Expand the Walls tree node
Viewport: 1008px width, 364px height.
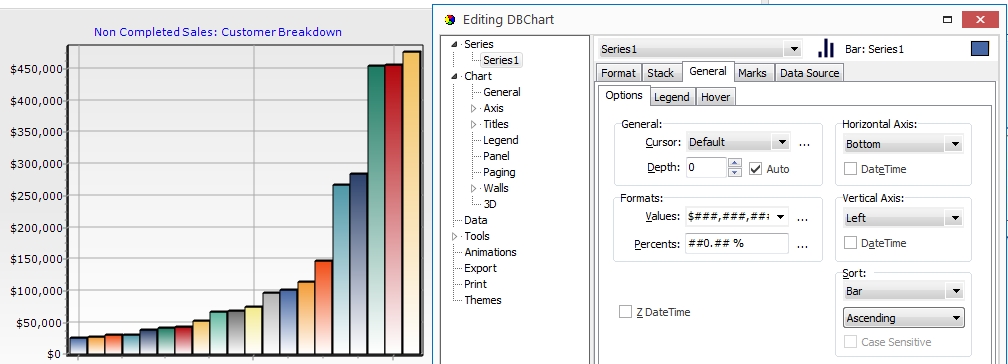474,188
